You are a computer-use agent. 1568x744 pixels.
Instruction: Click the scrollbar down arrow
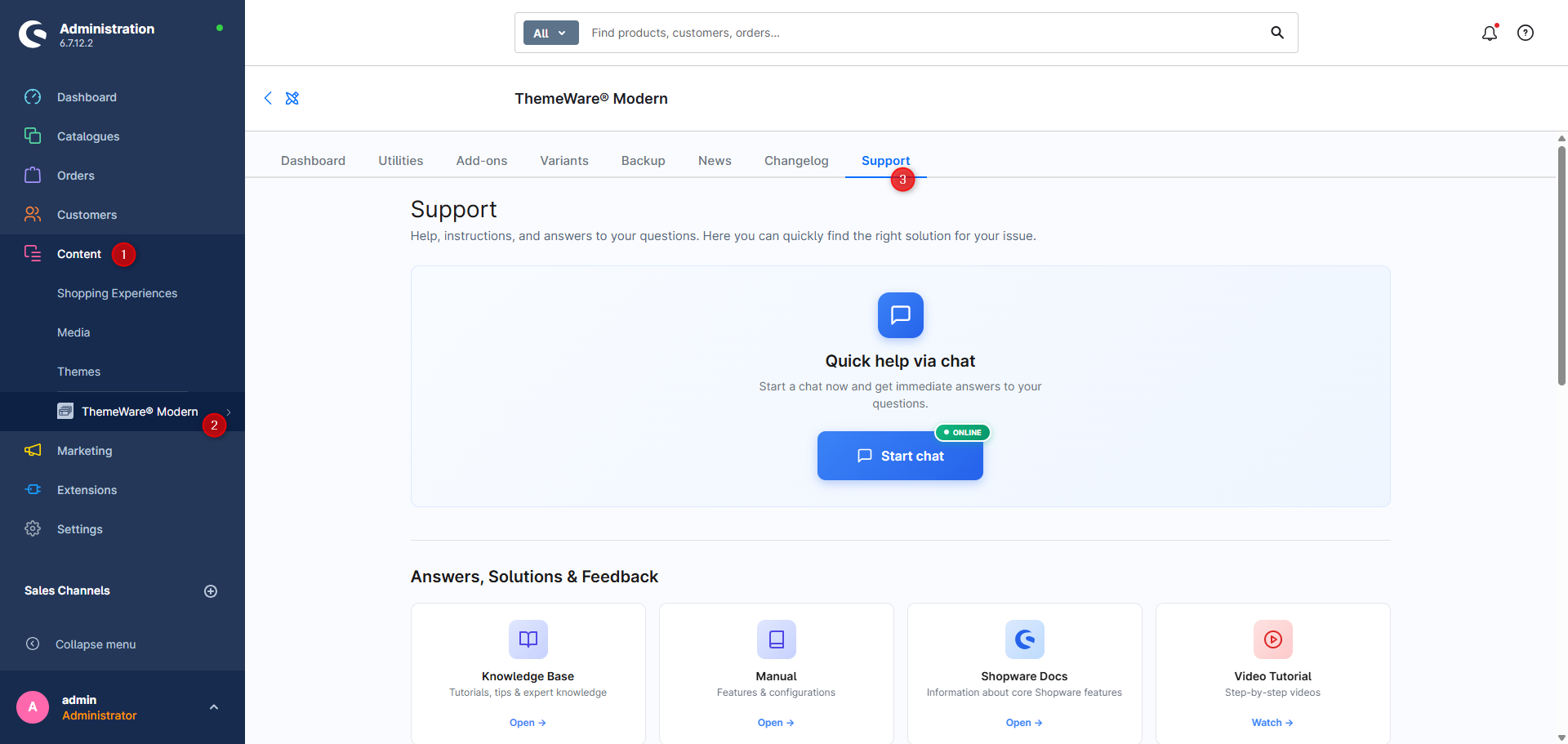point(1561,737)
